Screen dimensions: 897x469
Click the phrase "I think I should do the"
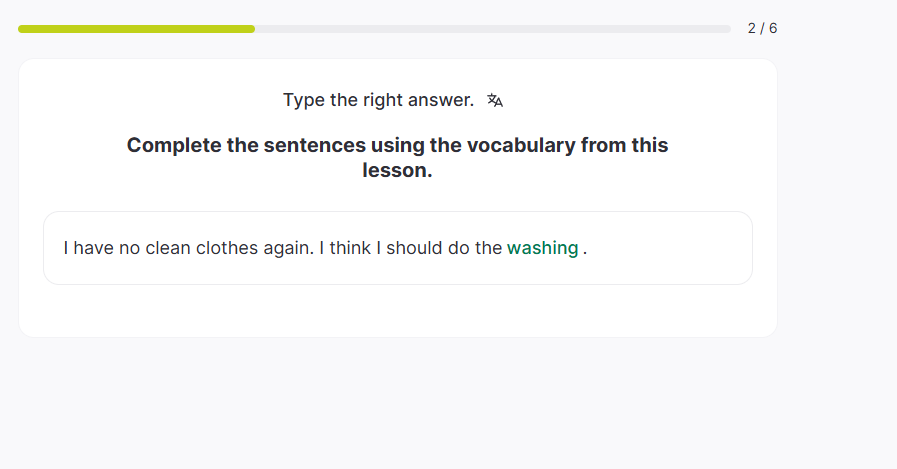[x=410, y=248]
